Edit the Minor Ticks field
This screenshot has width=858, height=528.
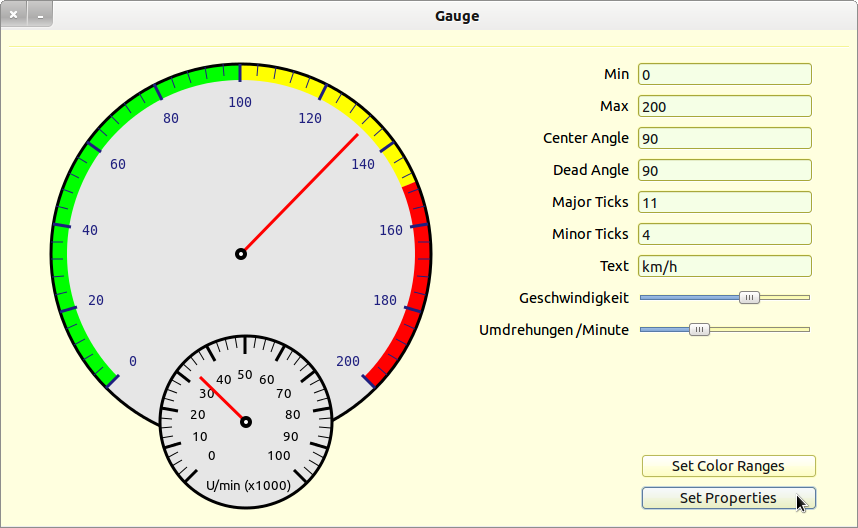724,234
